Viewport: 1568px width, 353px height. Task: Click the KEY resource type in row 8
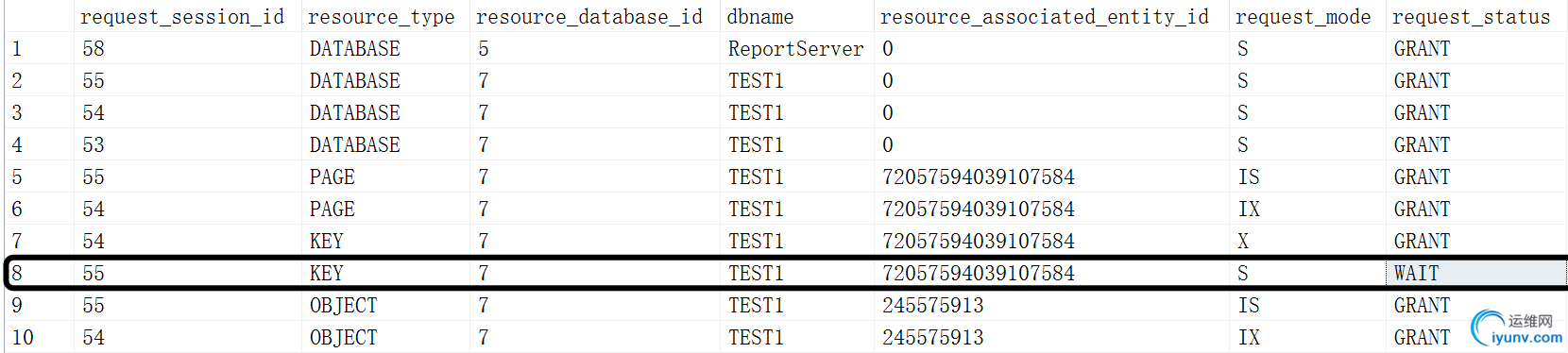click(385, 273)
